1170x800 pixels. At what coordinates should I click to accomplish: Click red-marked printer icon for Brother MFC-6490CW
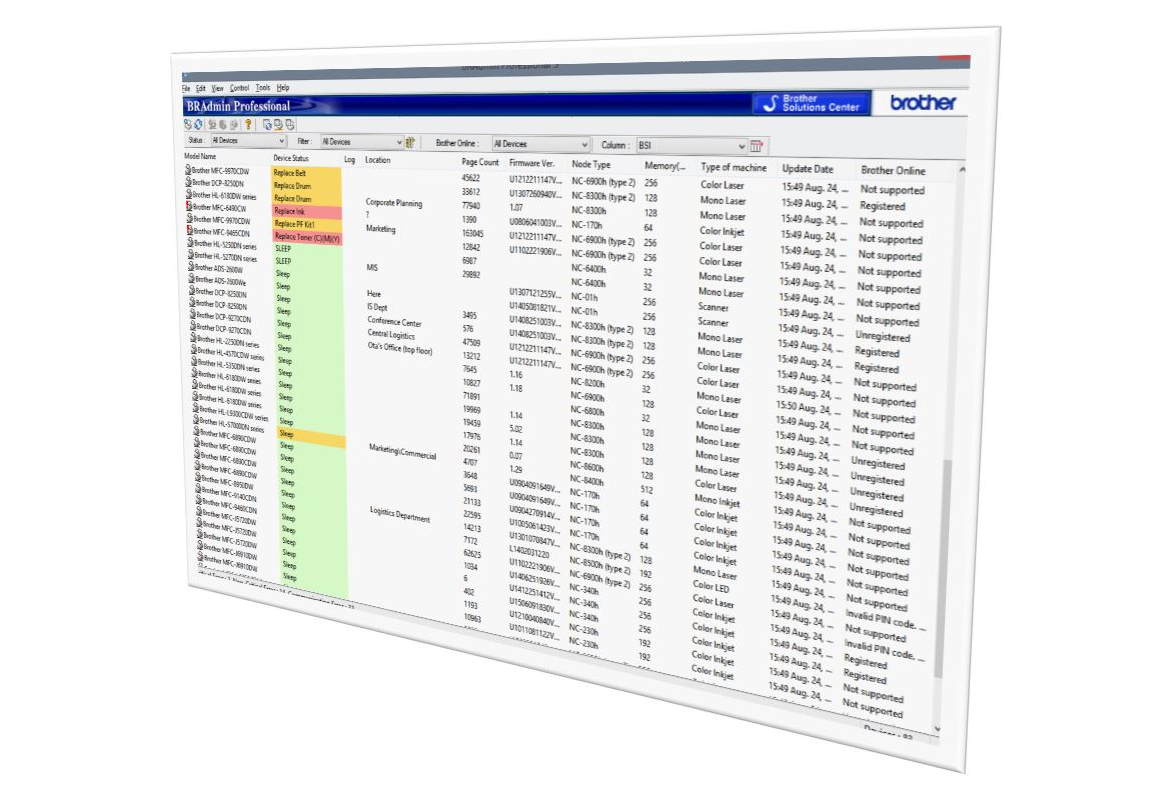click(x=189, y=207)
